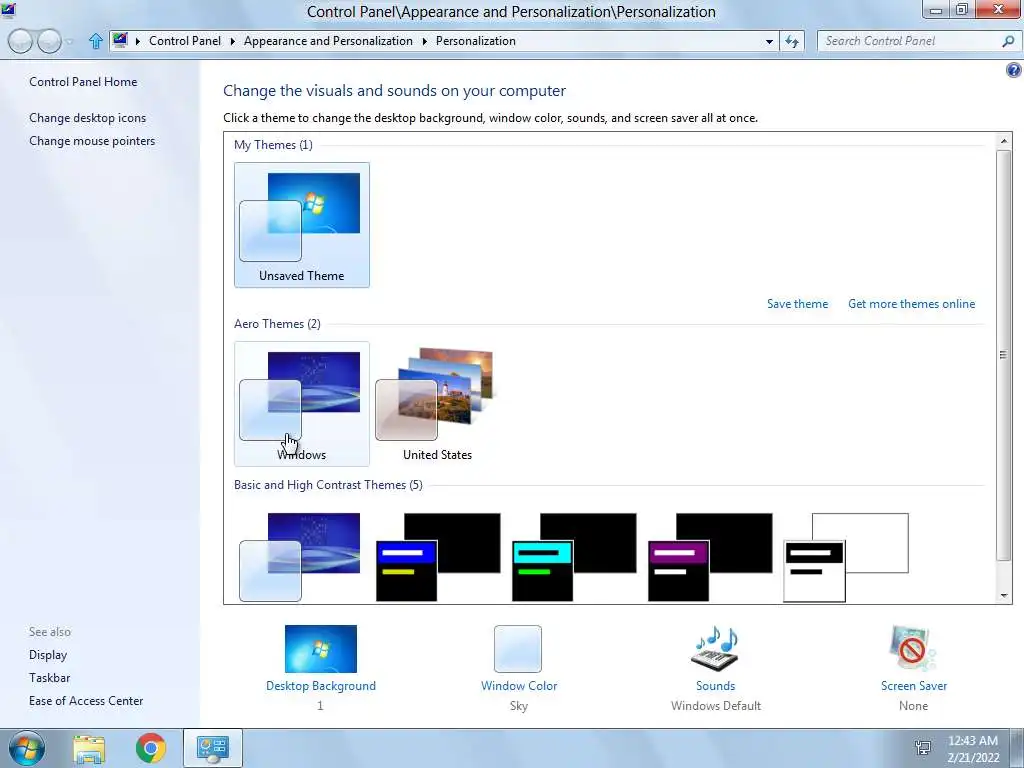Click the blue Up arrow icon

95,41
